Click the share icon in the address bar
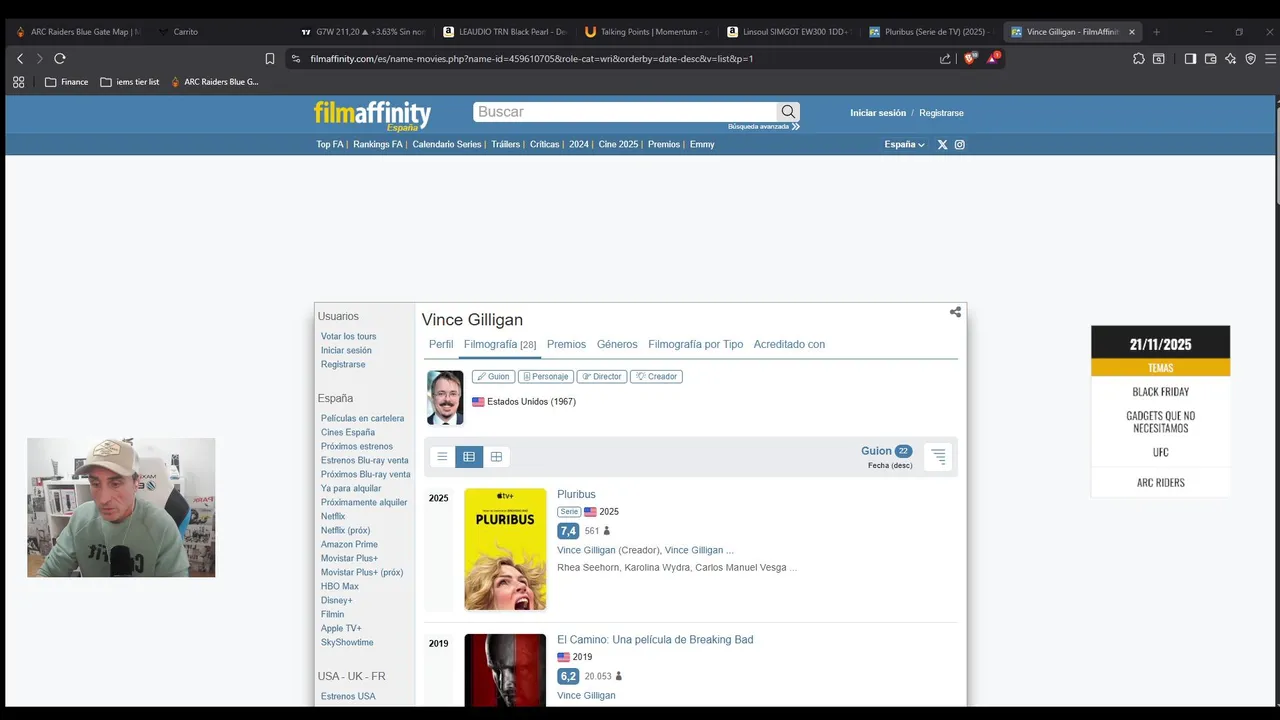Viewport: 1280px width, 720px height. (945, 59)
